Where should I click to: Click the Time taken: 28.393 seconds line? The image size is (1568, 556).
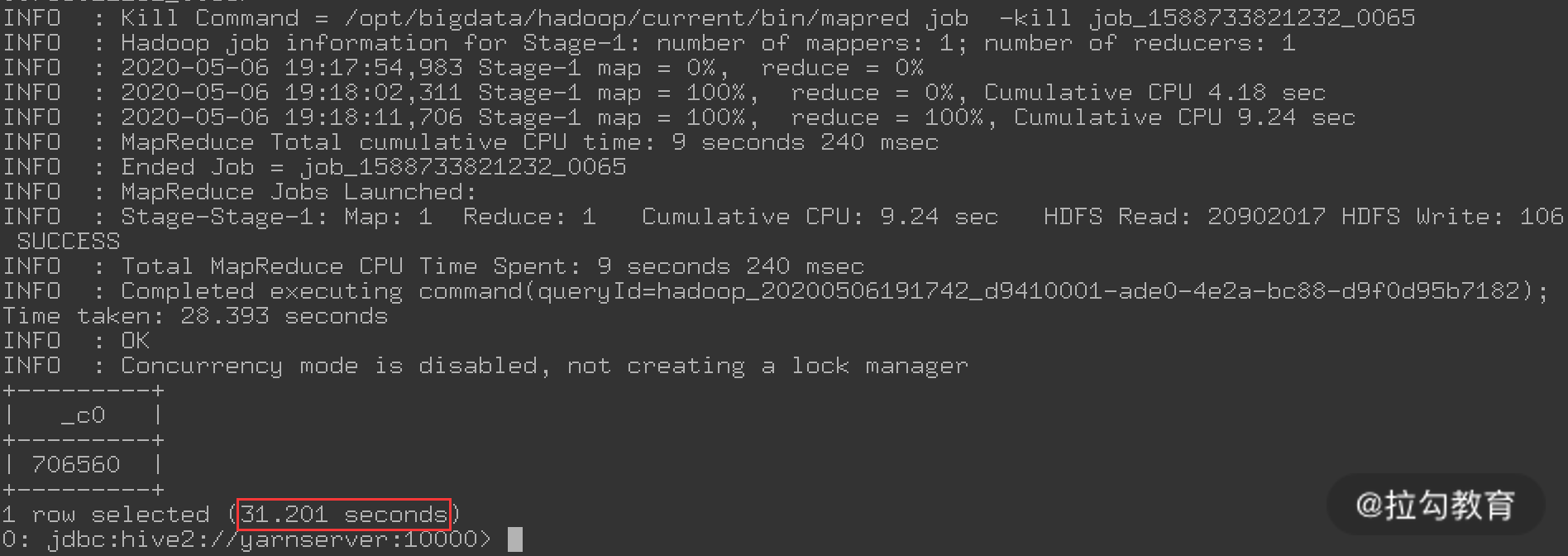click(195, 316)
